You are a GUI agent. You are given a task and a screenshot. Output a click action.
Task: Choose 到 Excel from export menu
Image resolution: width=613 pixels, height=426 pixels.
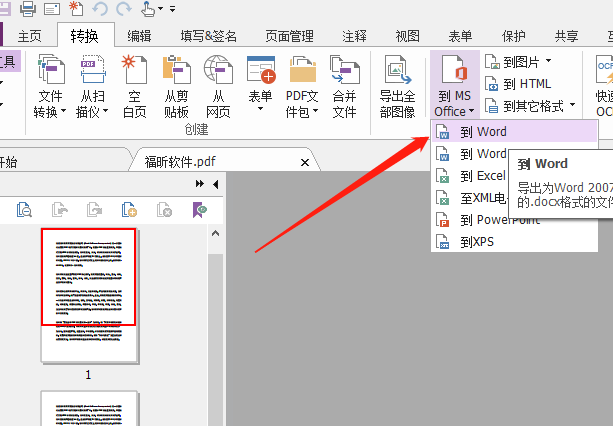471,176
